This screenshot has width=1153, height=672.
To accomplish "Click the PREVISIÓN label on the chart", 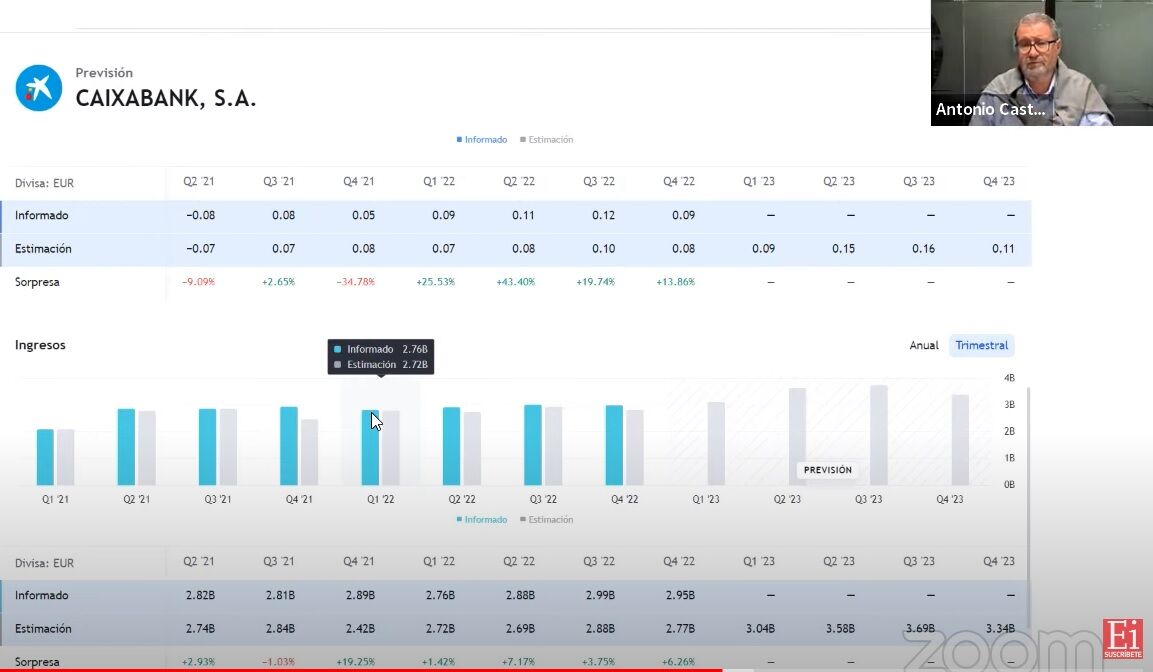I will [x=828, y=470].
